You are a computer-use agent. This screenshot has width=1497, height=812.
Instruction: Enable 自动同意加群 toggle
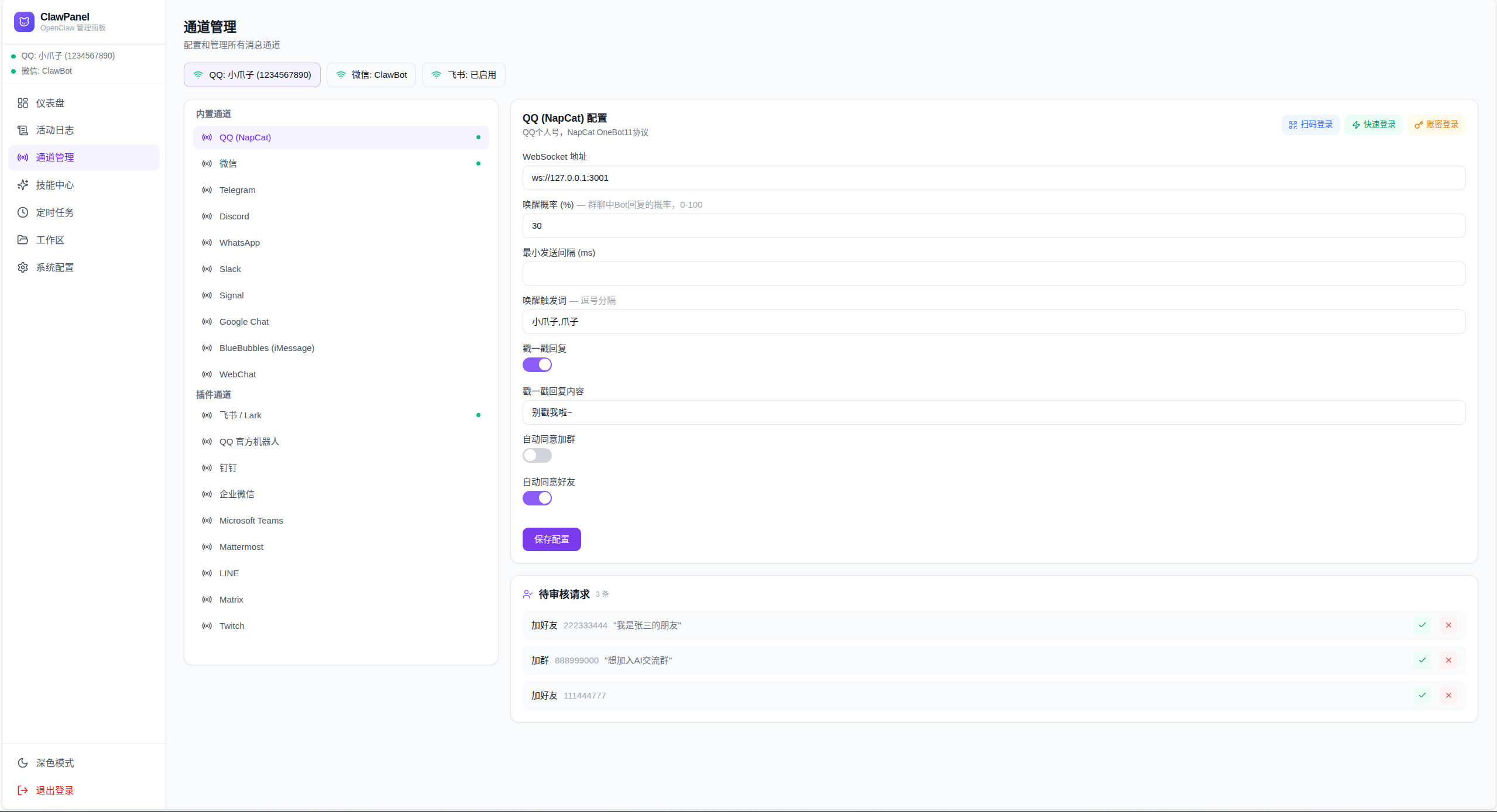coord(537,456)
